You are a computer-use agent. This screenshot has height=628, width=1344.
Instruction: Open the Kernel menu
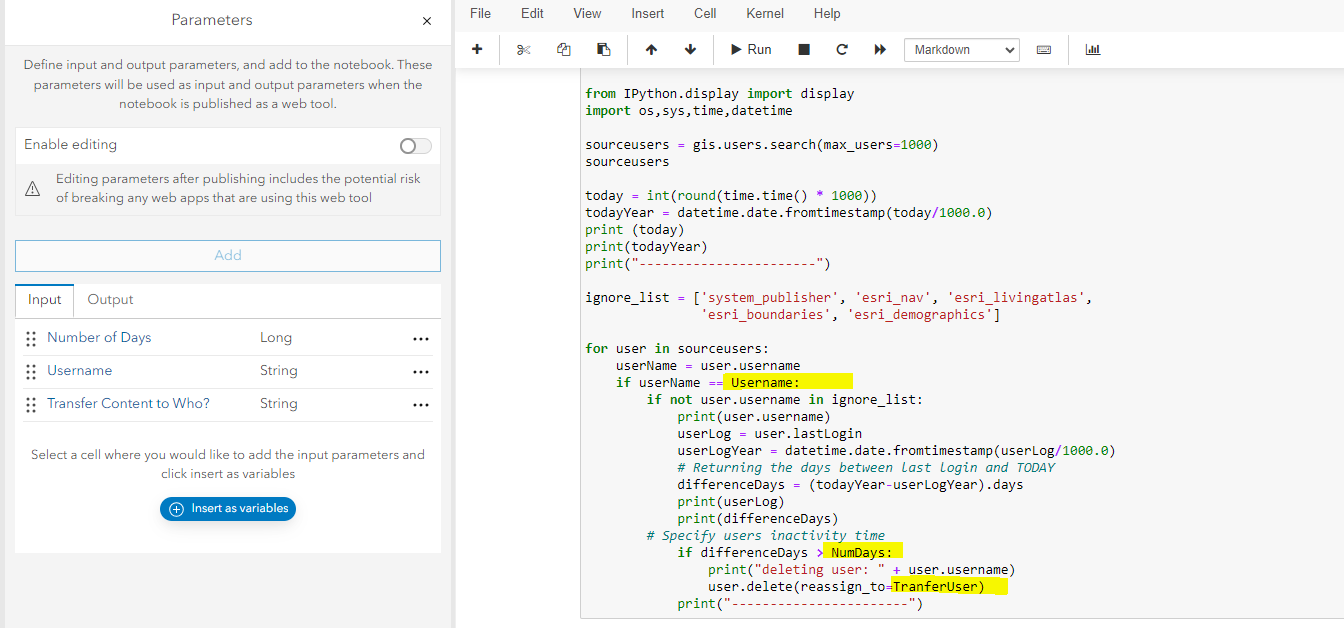765,14
